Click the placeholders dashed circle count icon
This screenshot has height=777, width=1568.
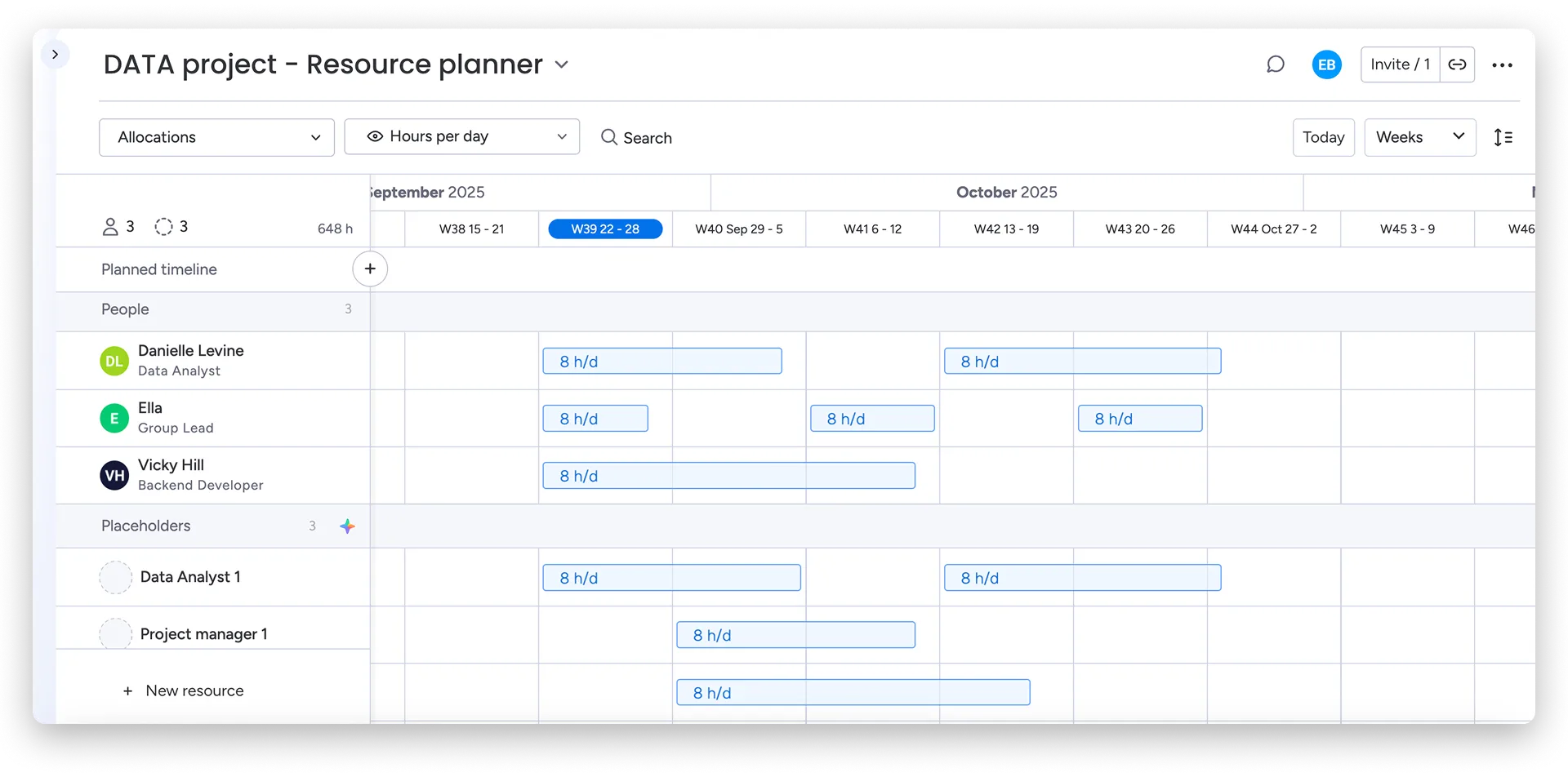(x=163, y=227)
